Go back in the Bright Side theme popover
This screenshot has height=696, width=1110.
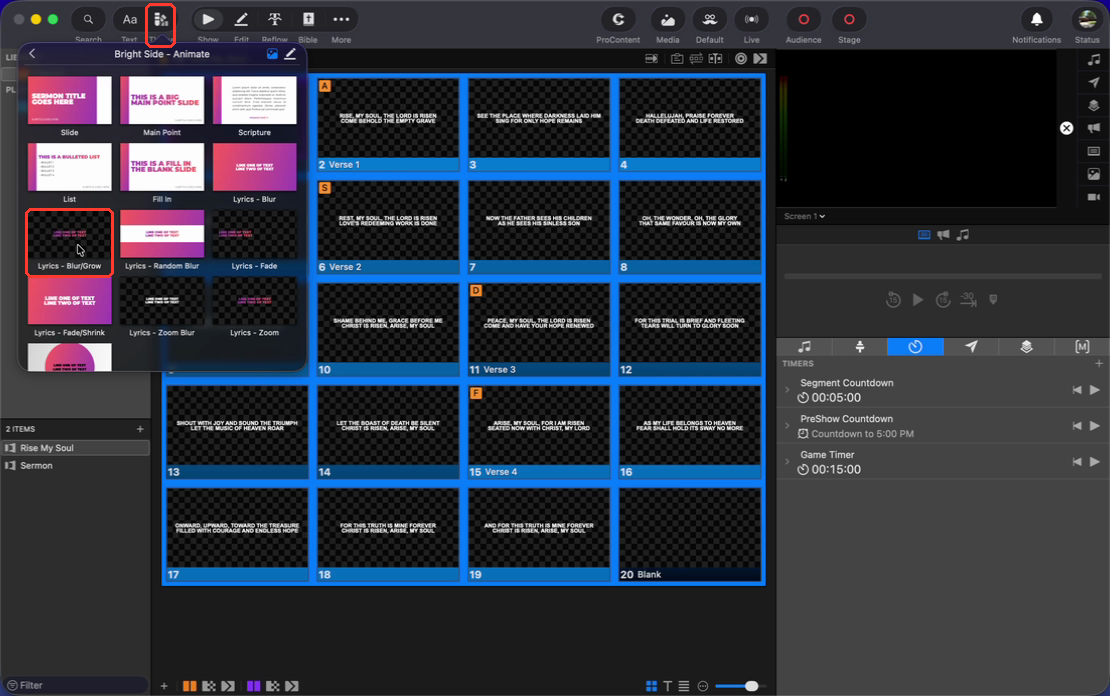[x=32, y=54]
